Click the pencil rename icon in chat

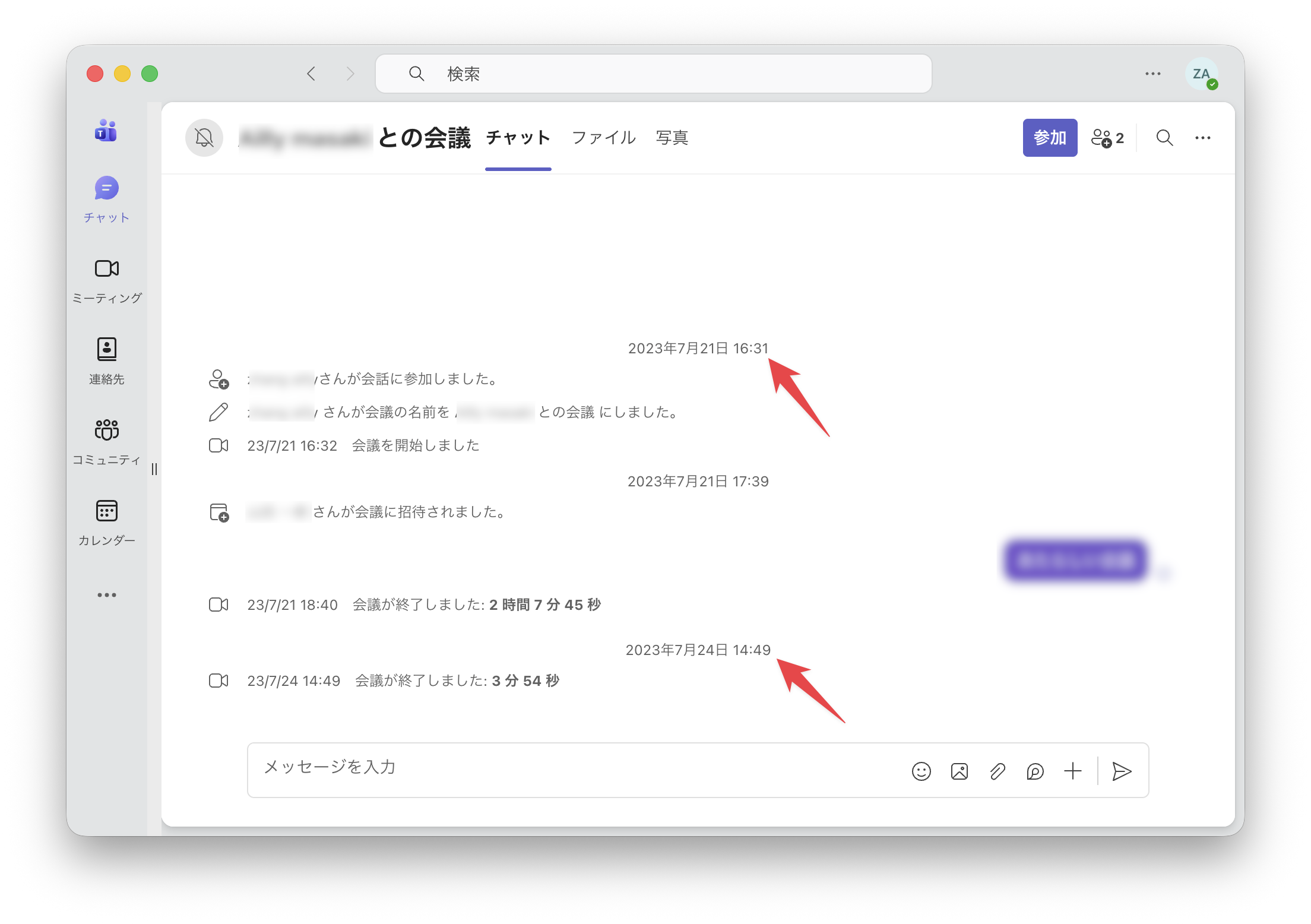218,412
